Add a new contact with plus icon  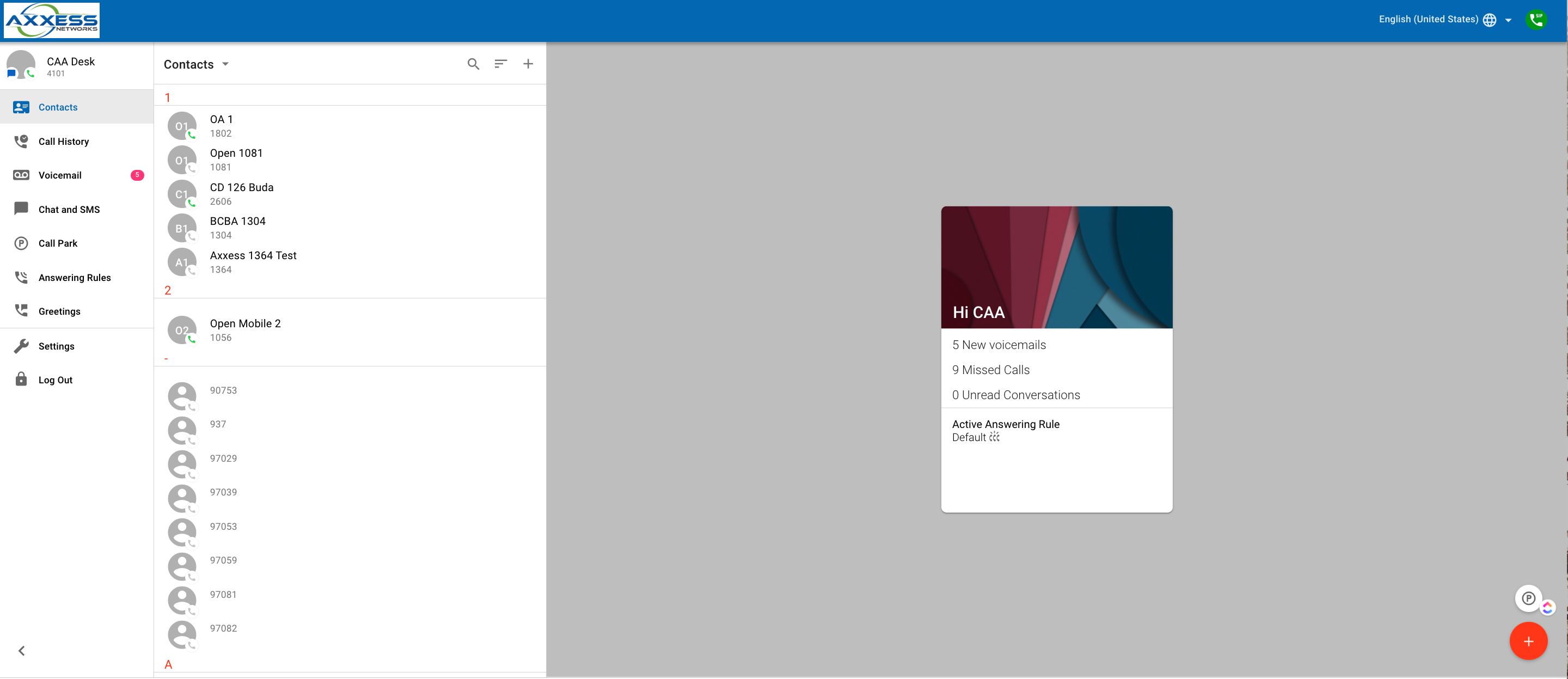[x=528, y=64]
